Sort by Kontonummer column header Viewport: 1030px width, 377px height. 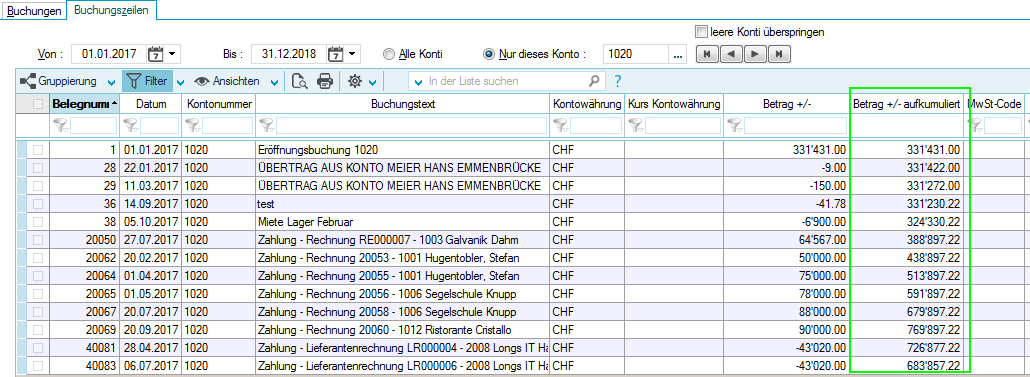click(219, 104)
